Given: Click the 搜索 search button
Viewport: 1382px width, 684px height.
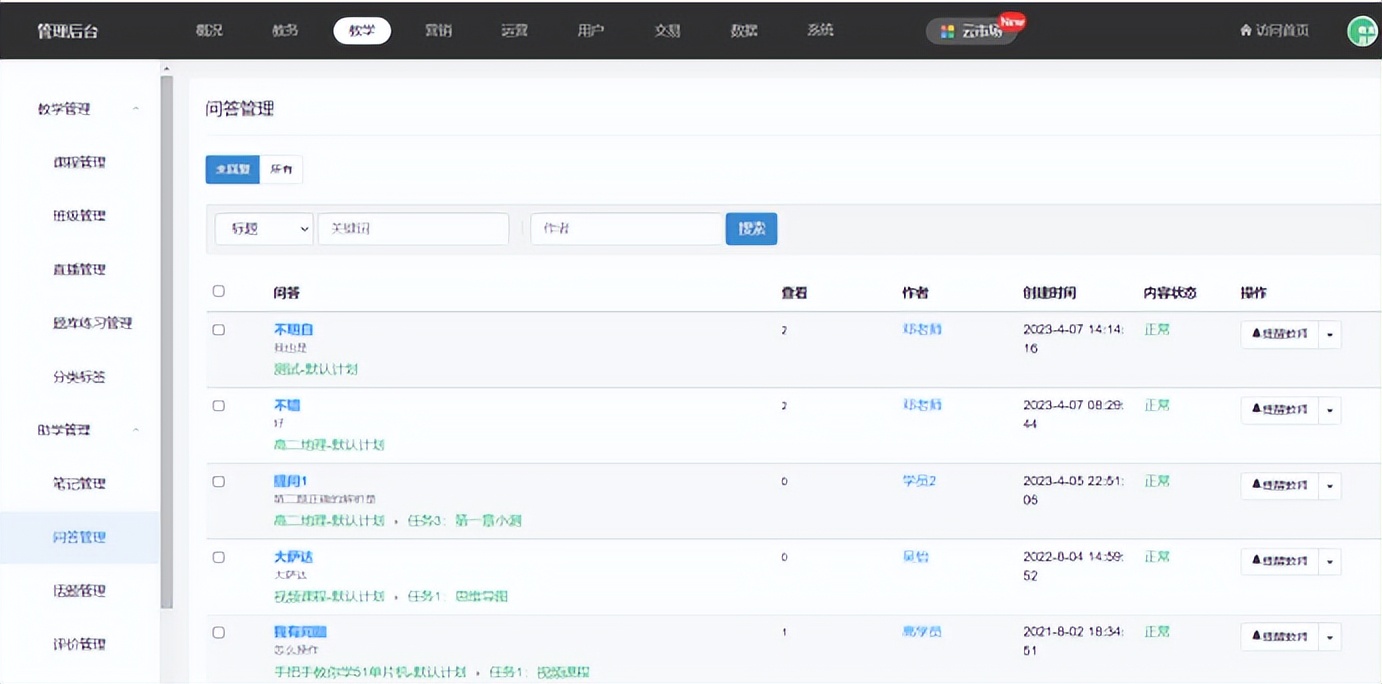Looking at the screenshot, I should pyautogui.click(x=751, y=228).
